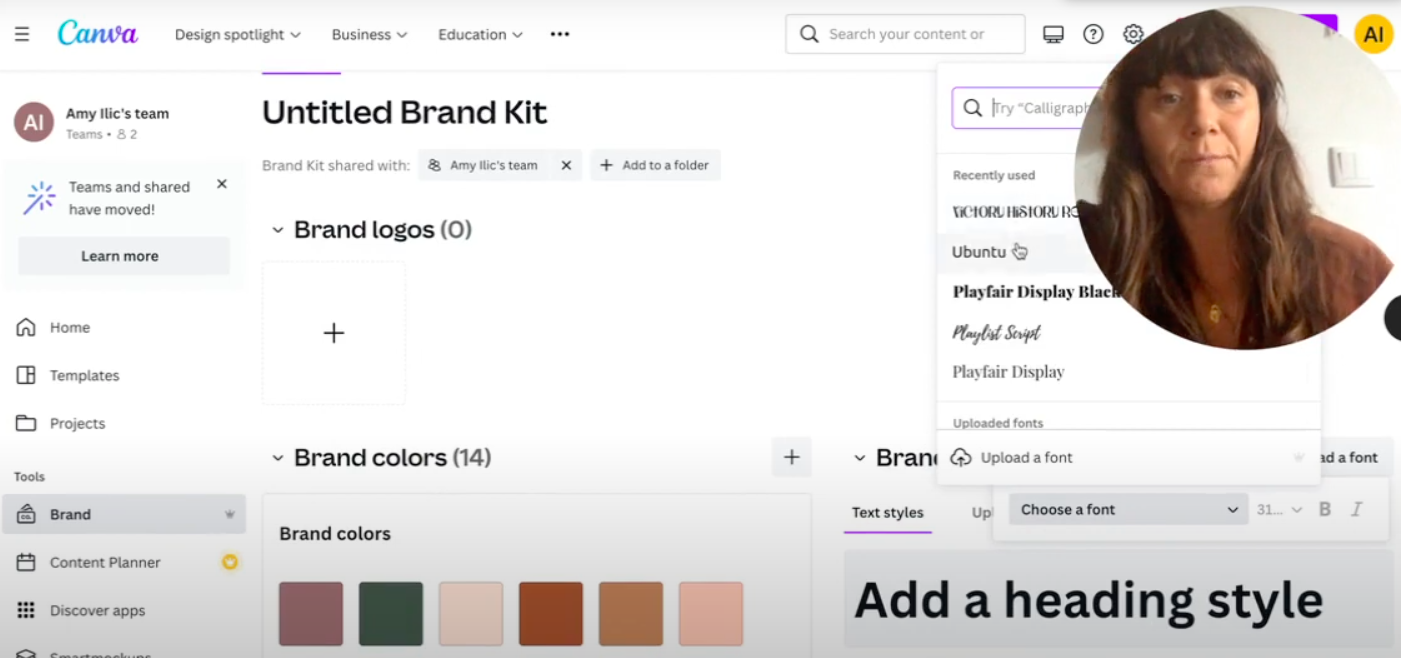Select the mauve color swatch
1401x658 pixels.
(x=311, y=614)
